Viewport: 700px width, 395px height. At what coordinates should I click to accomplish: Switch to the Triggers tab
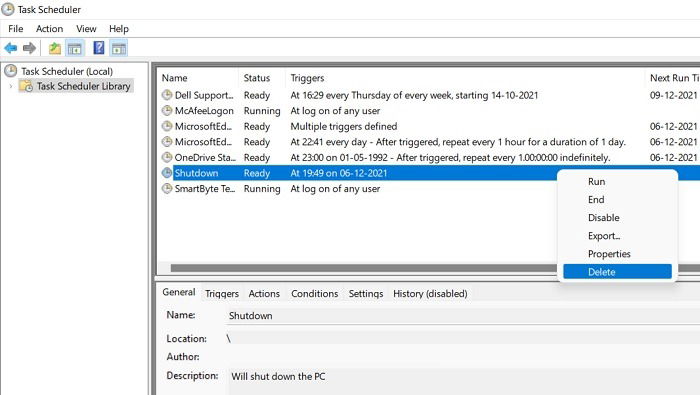(222, 294)
